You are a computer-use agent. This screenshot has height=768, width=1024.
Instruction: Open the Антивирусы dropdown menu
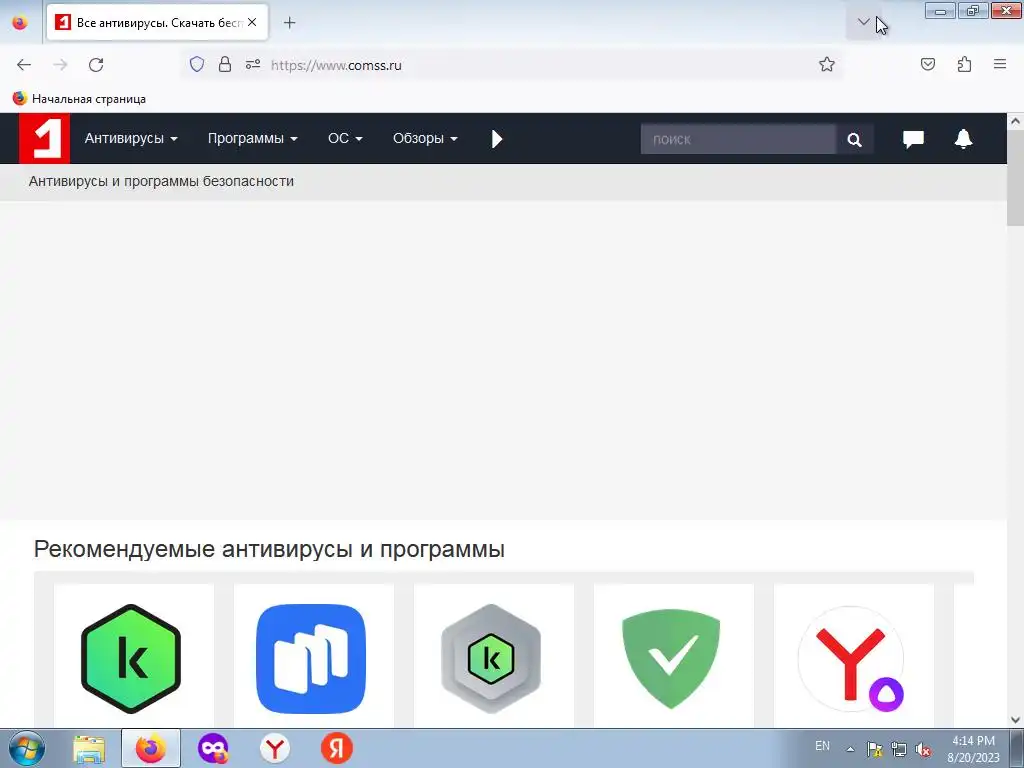pos(131,138)
